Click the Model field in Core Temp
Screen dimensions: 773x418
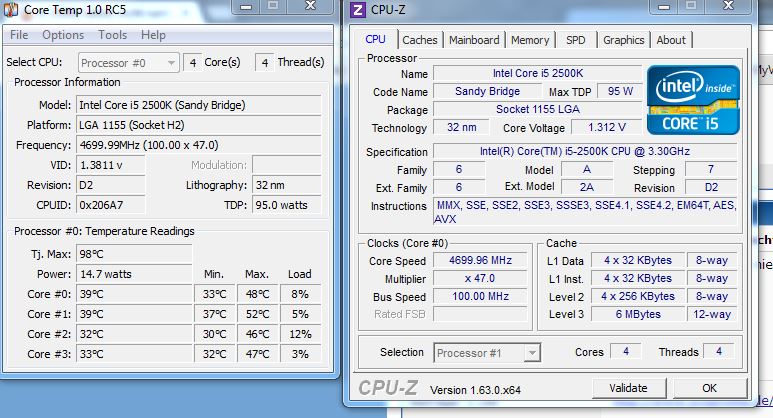199,105
